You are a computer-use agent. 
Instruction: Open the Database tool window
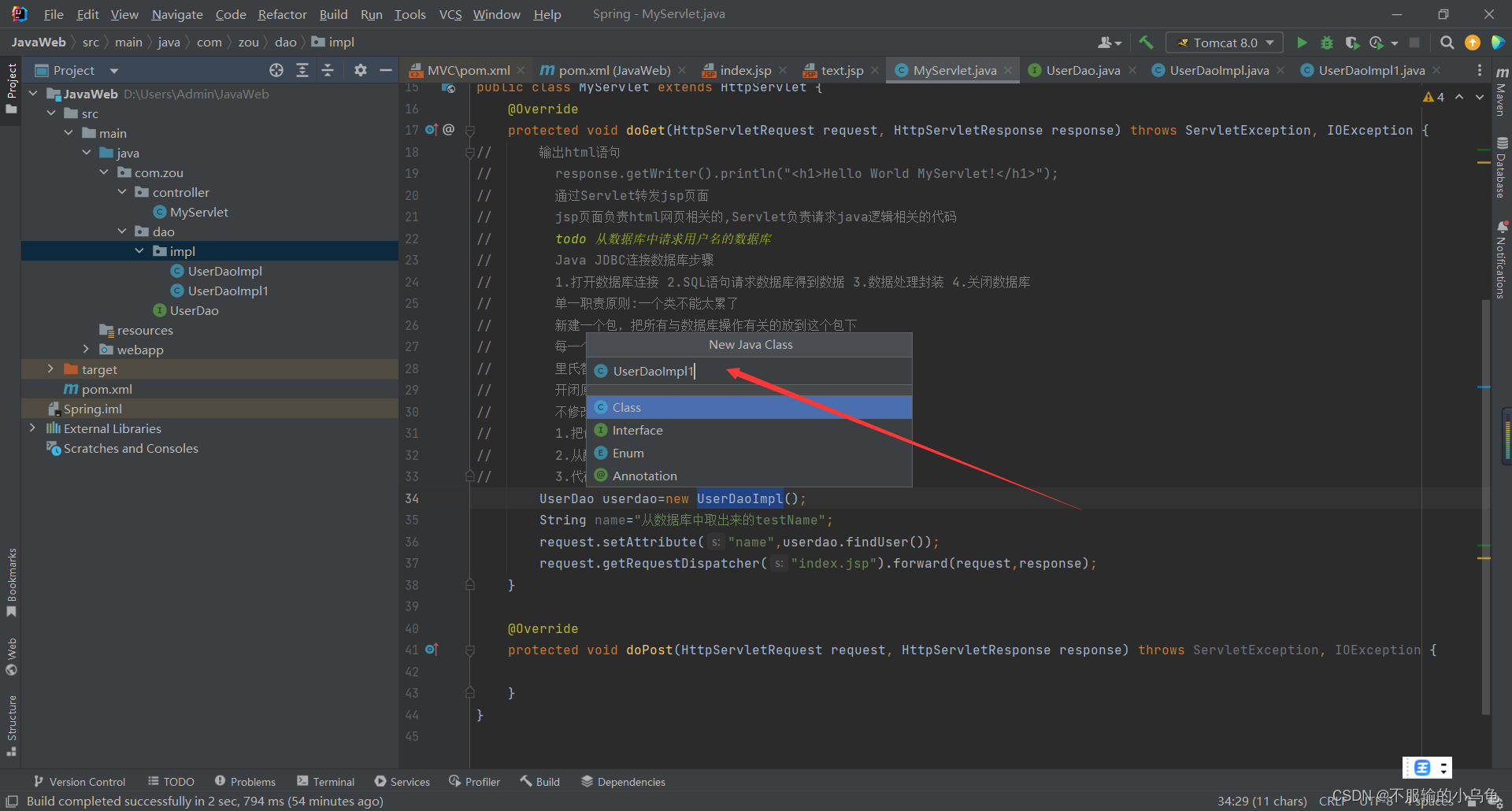[x=1502, y=168]
